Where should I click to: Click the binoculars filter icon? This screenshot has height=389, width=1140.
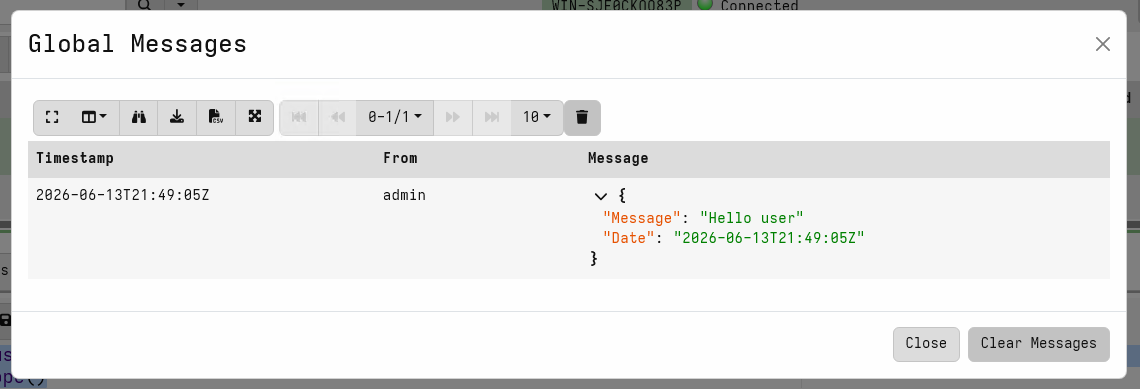138,117
